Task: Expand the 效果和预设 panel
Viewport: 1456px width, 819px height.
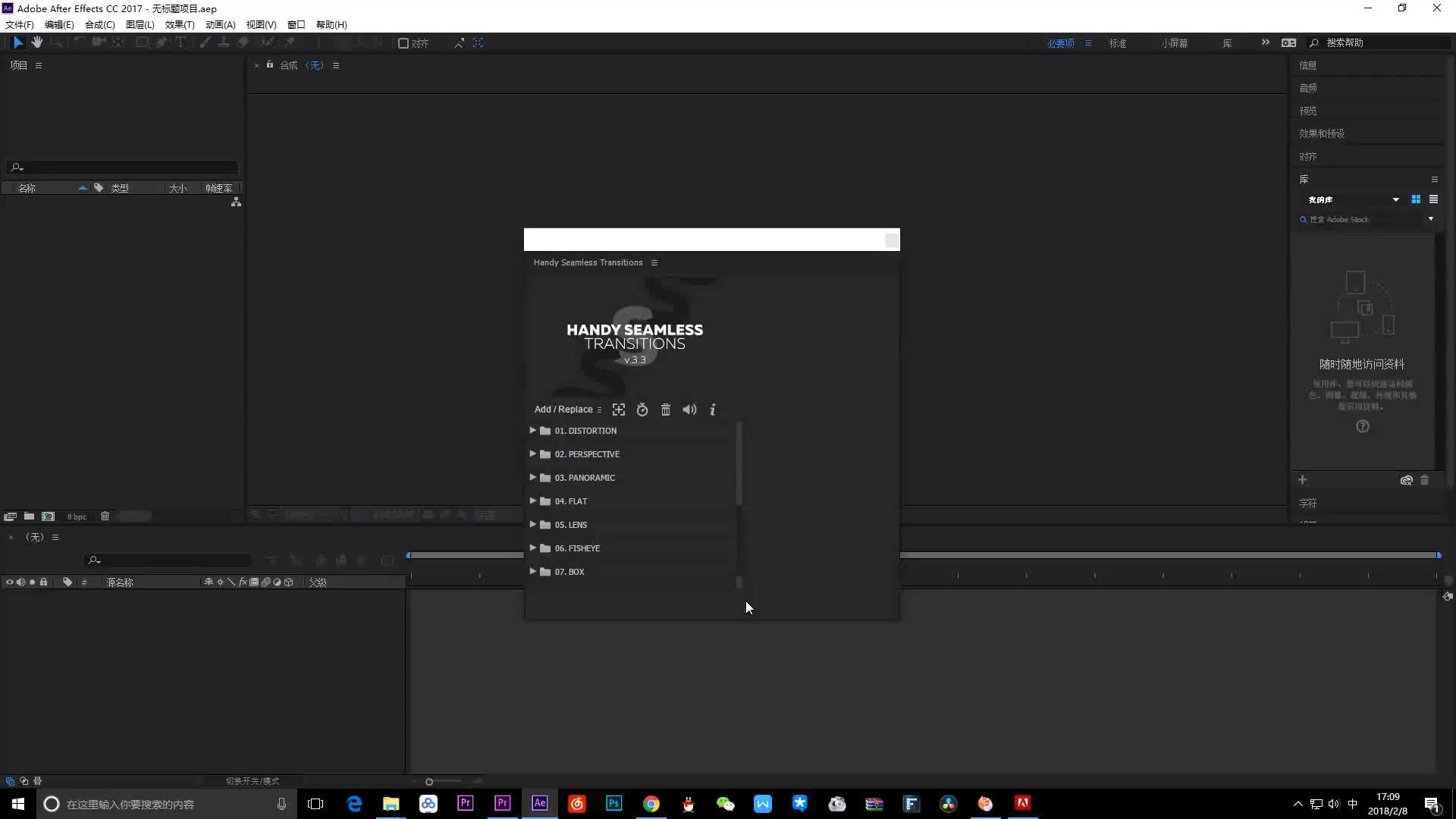Action: pyautogui.click(x=1322, y=133)
